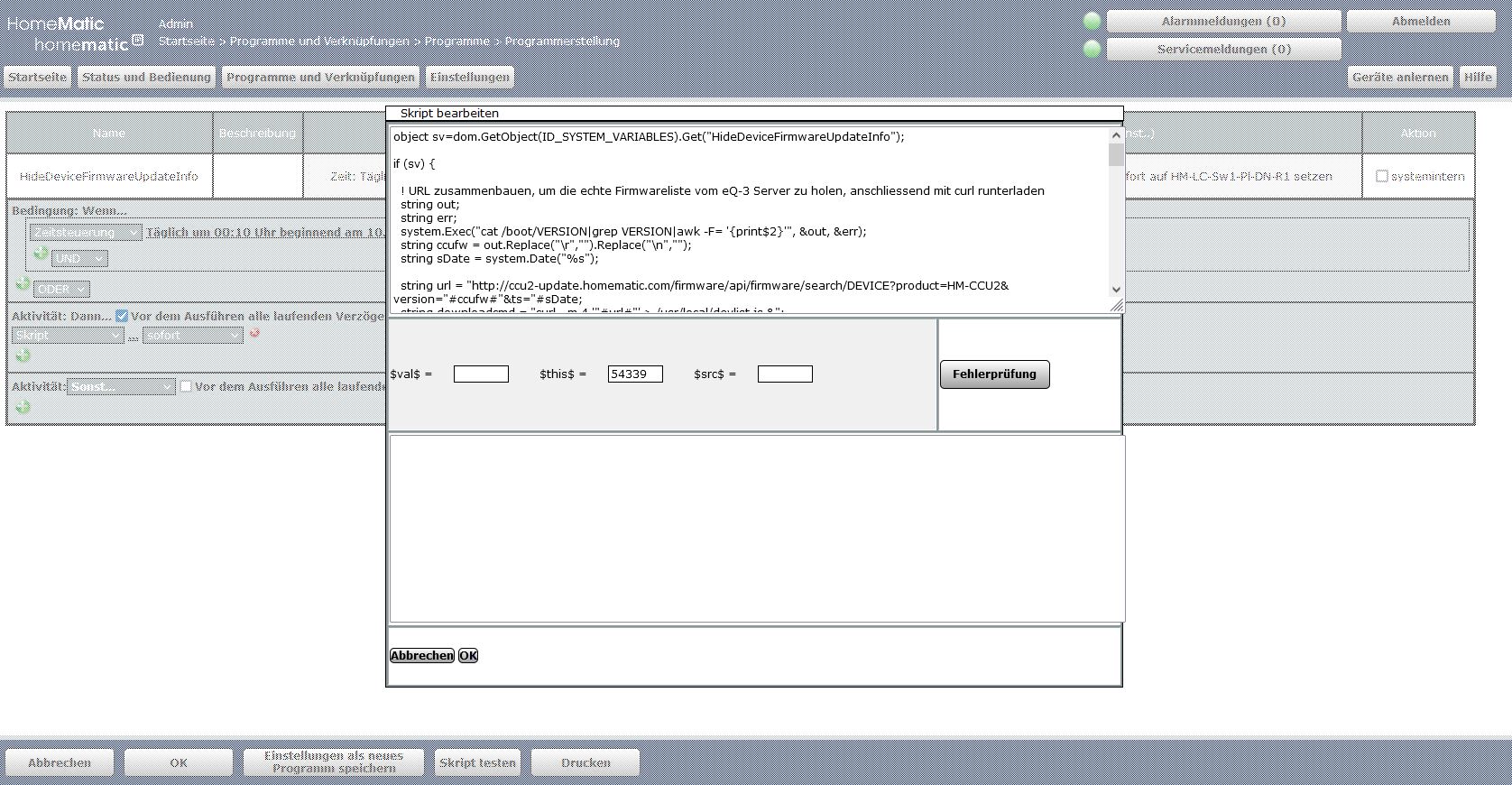This screenshot has height=785, width=1512.
Task: Open Einstellungen menu
Action: coord(469,77)
